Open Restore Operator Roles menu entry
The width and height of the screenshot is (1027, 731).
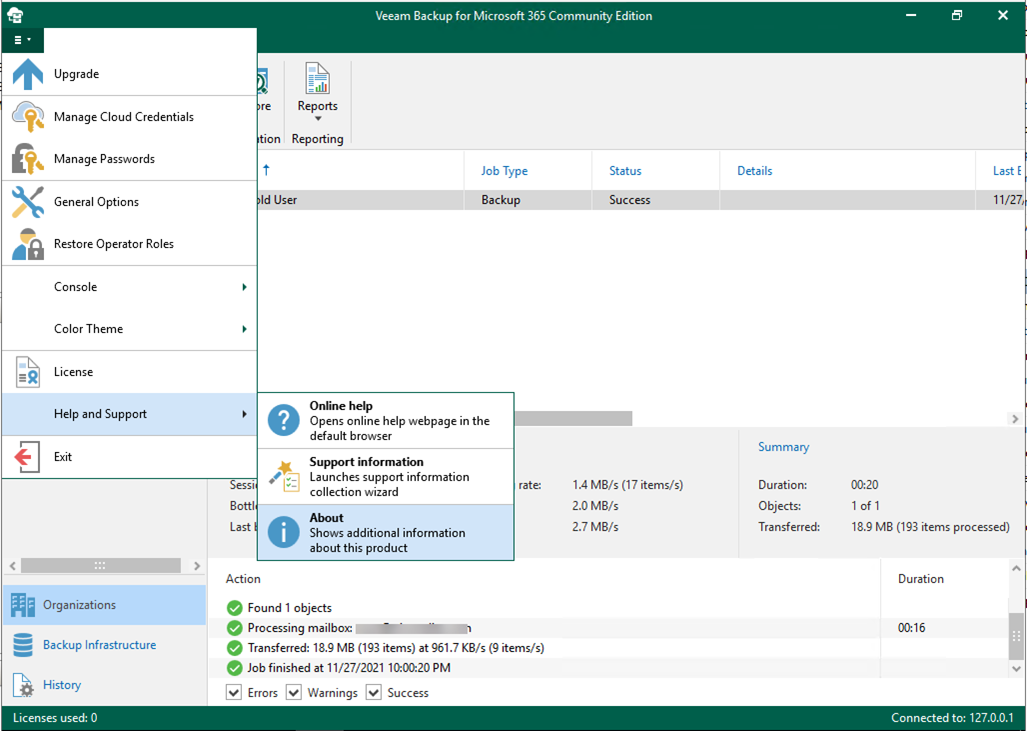coord(129,244)
